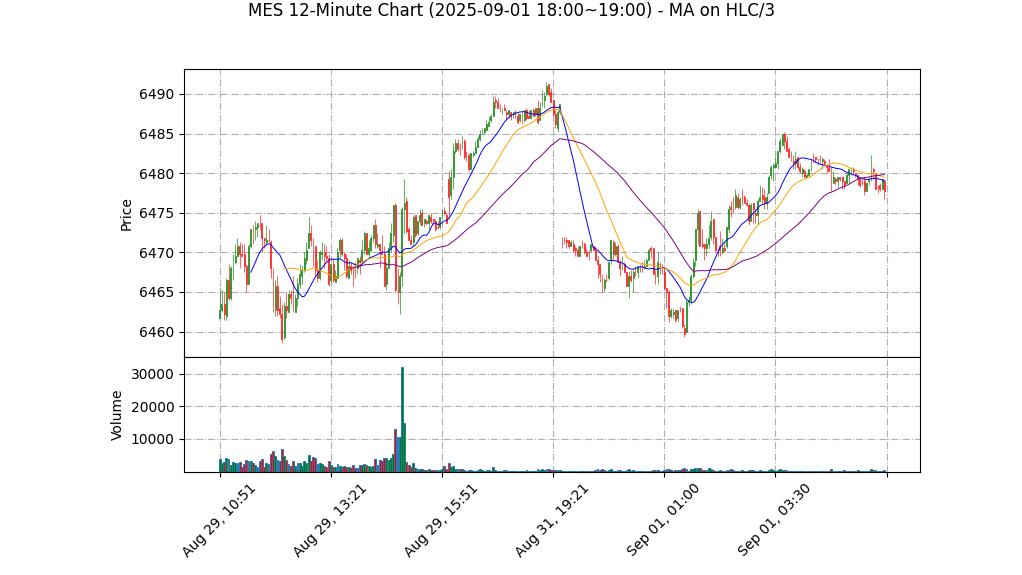1022x575 pixels.
Task: Click the 6475 price tick label
Action: pyautogui.click(x=156, y=214)
